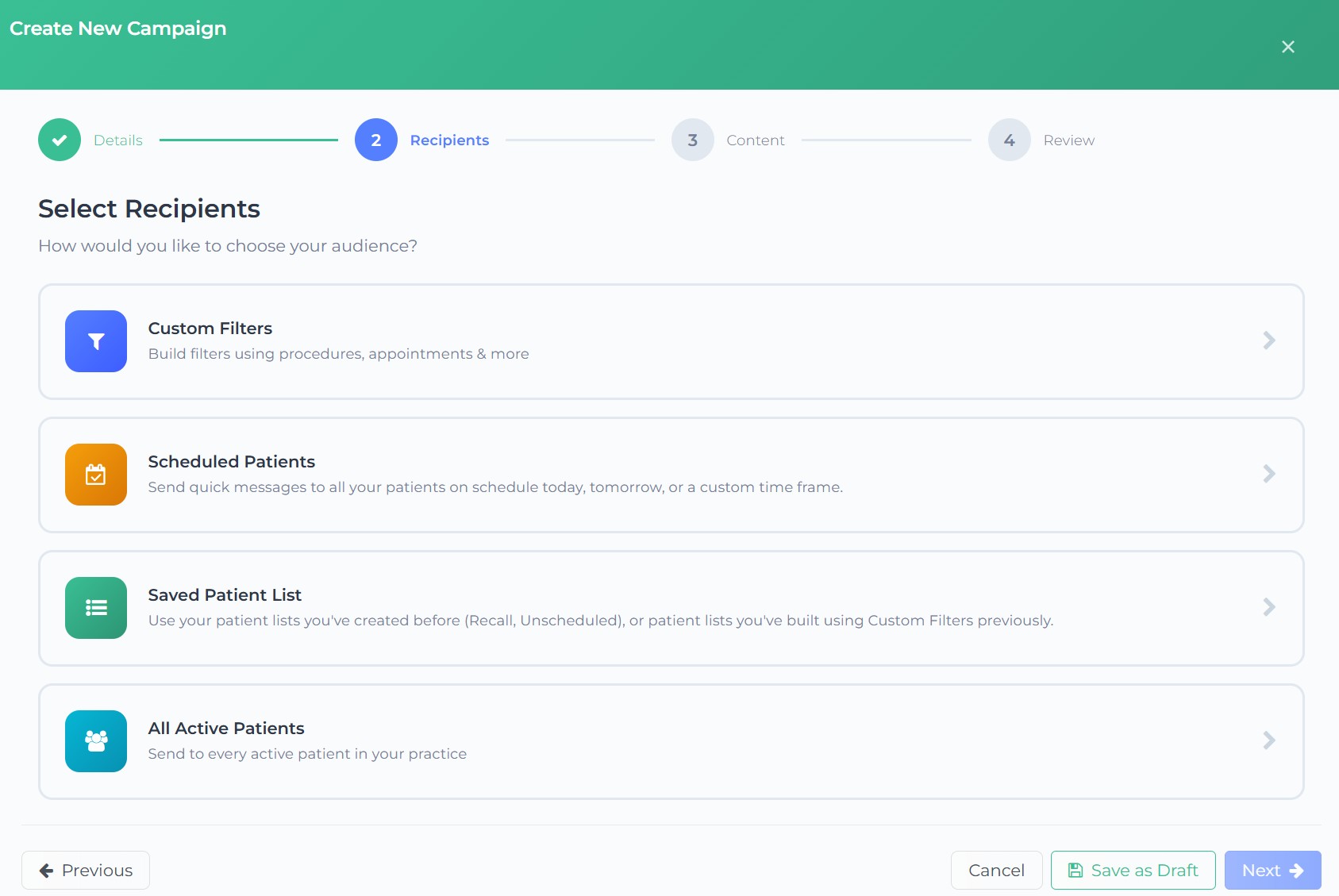1339x896 pixels.
Task: Select the Review step label
Action: coord(1068,140)
